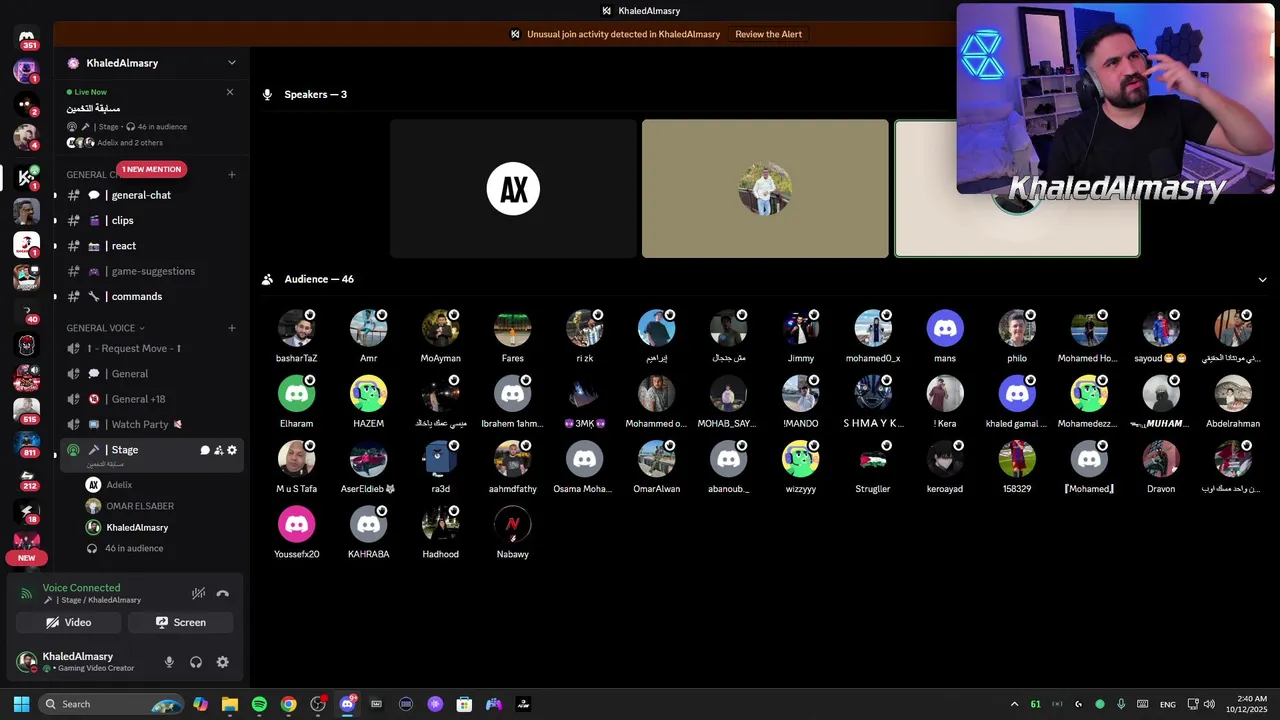Select the Stage channel row
Screen dimensions: 1280x720
[x=150, y=455]
